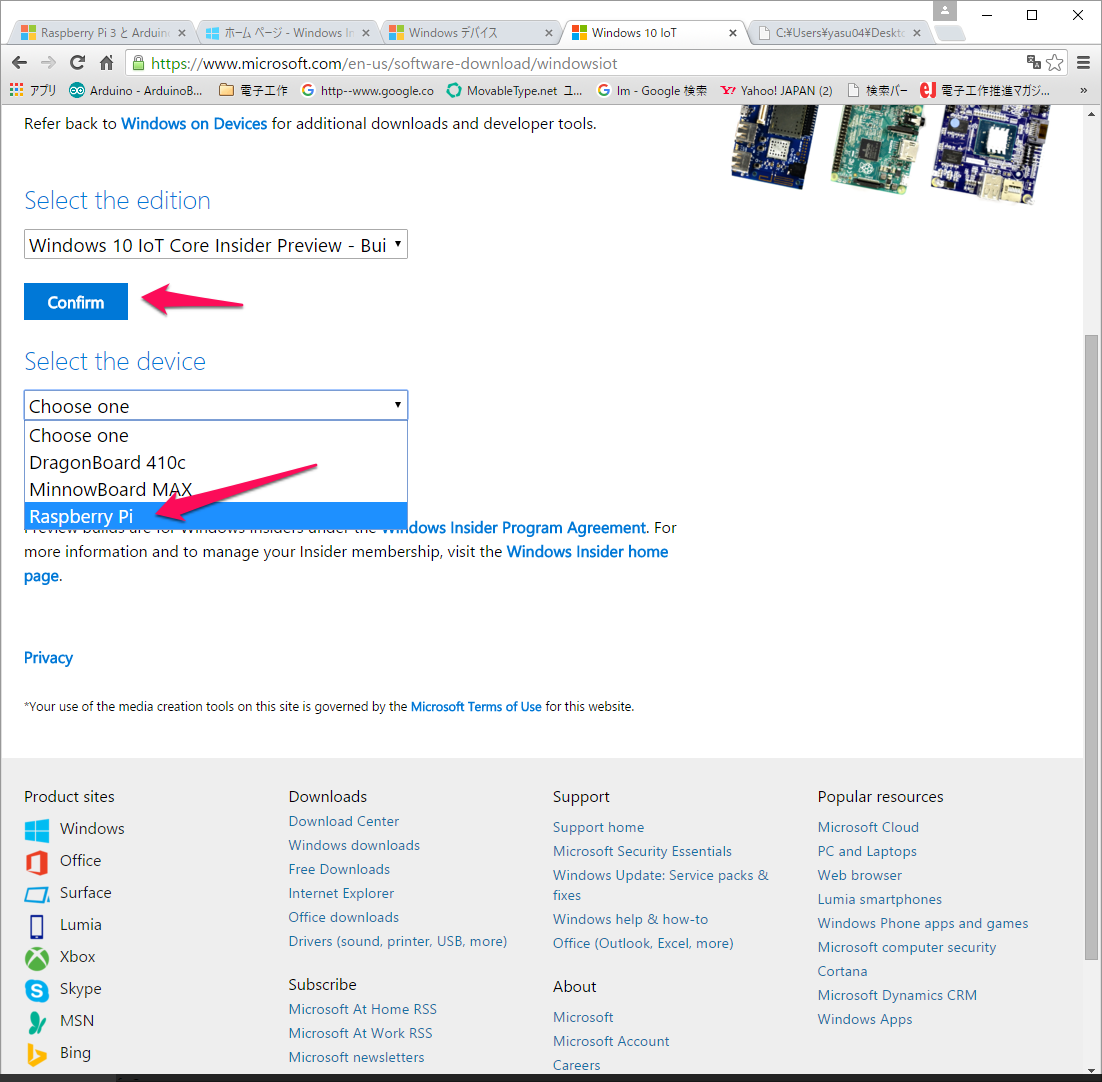
Task: Click the Lumia phone icon in footer
Action: tap(37, 926)
